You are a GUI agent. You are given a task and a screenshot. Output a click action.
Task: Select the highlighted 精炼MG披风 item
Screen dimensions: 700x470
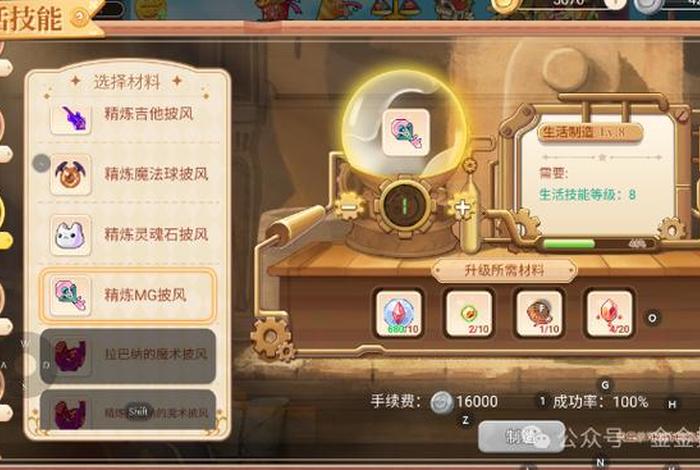click(129, 295)
